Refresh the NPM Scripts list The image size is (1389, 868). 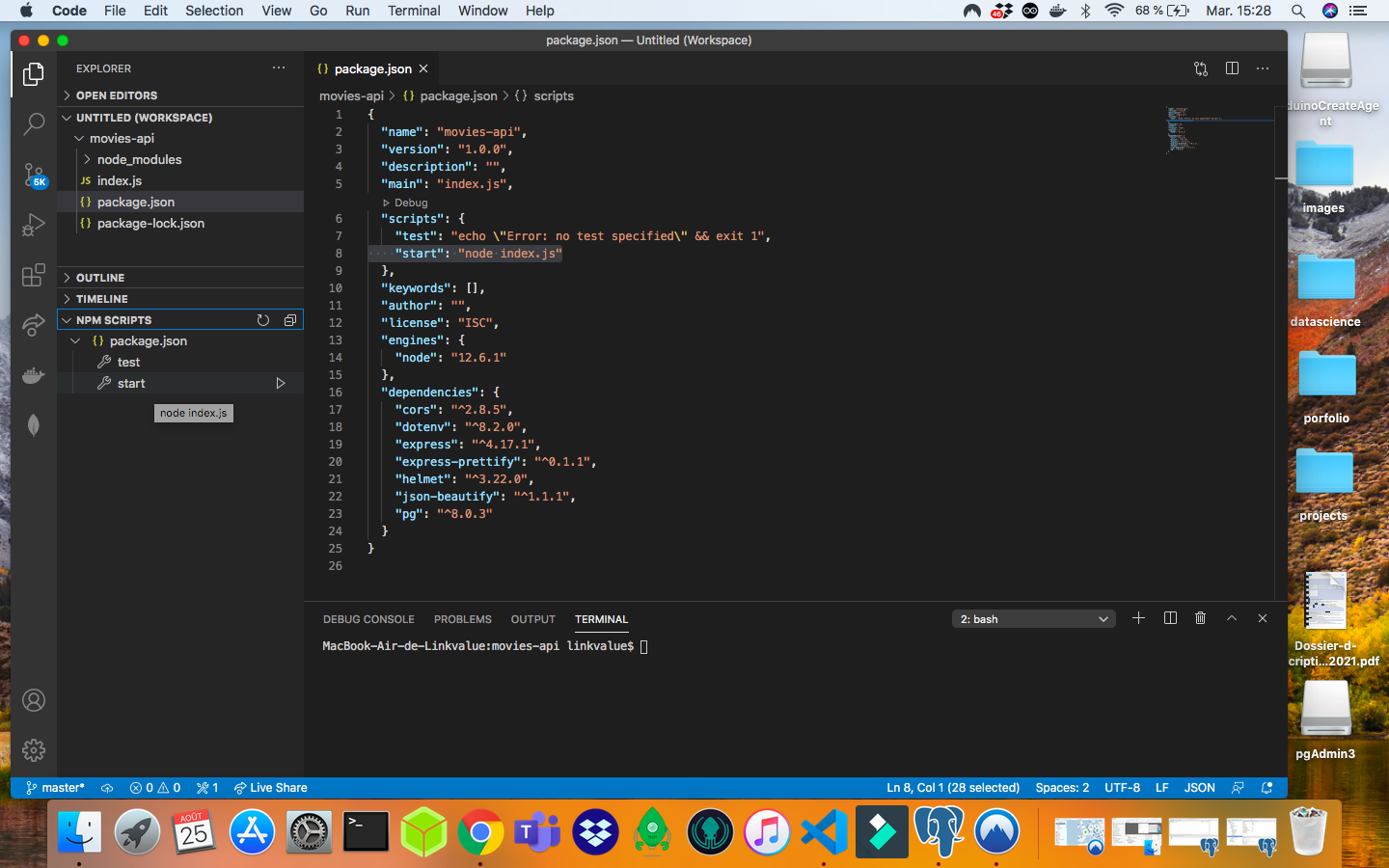263,320
